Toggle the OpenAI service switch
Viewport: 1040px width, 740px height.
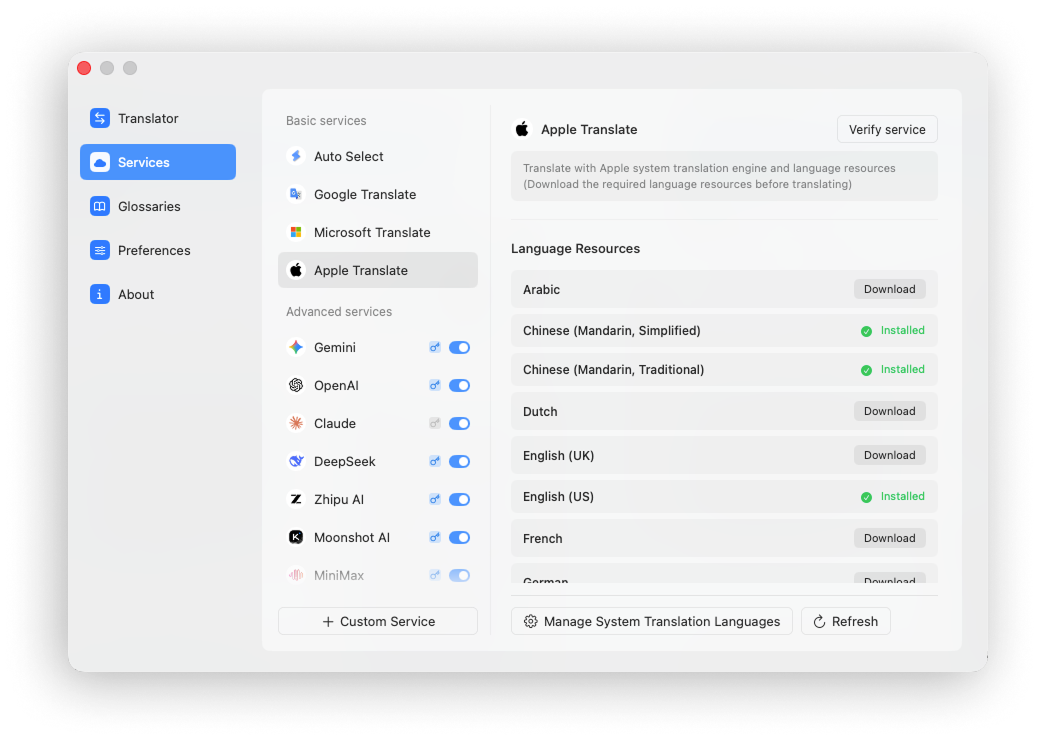pos(459,385)
